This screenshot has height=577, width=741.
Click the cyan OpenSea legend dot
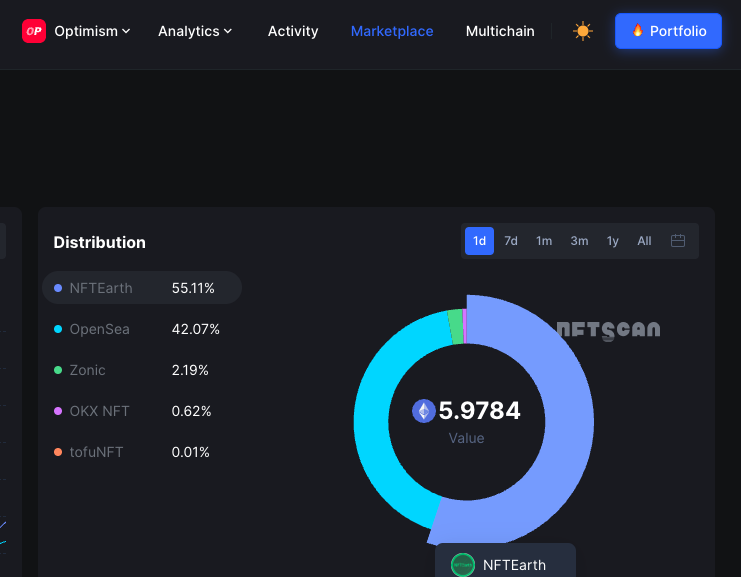(58, 329)
